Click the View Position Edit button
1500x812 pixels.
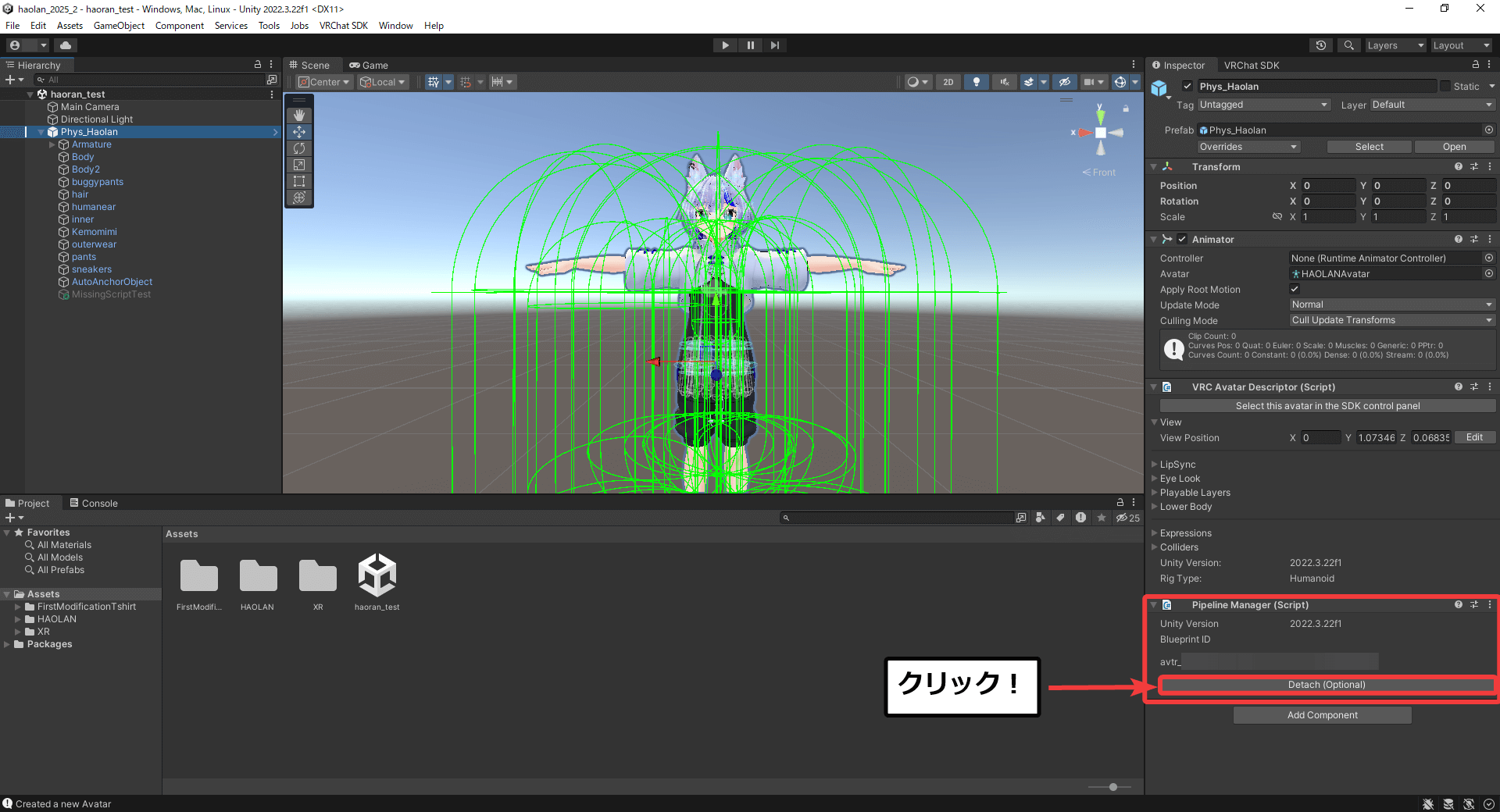(1474, 437)
